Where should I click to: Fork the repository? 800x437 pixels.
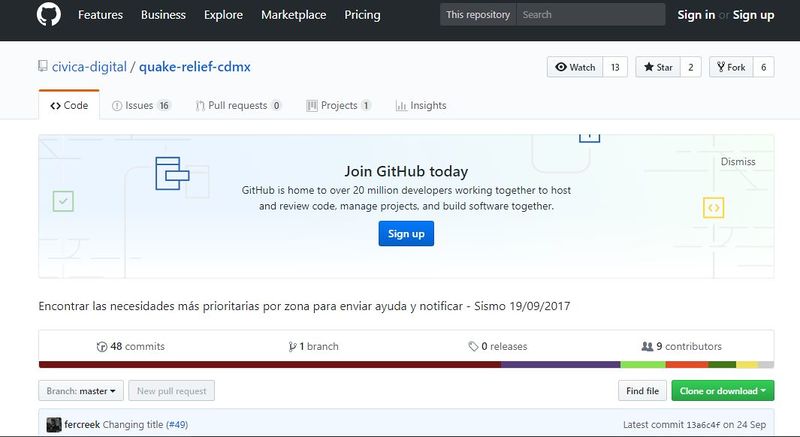tap(729, 67)
